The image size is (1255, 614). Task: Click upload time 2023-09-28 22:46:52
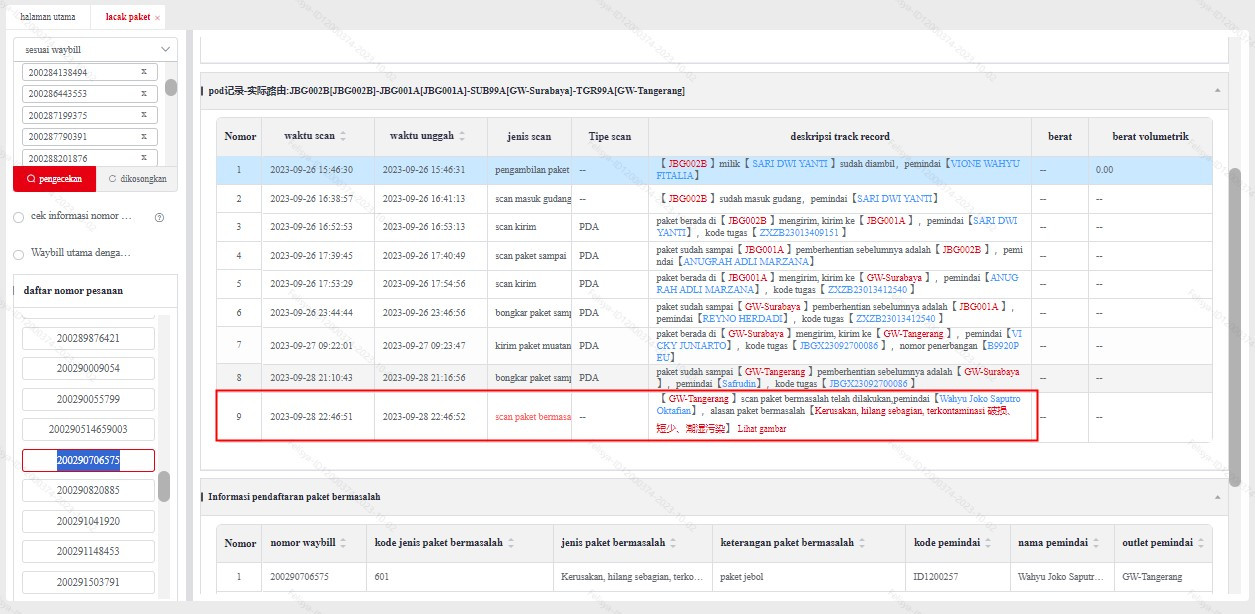[424, 417]
